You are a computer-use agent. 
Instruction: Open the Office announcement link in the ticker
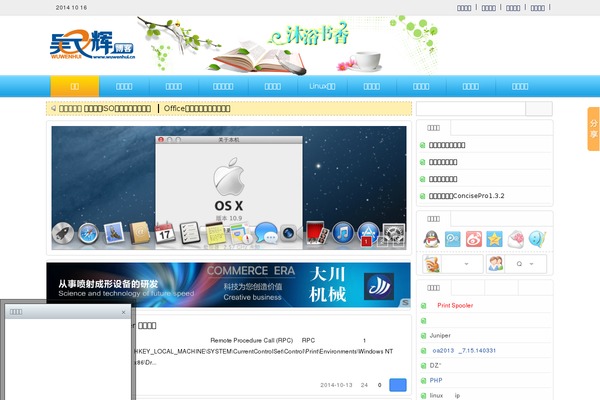[x=197, y=108]
